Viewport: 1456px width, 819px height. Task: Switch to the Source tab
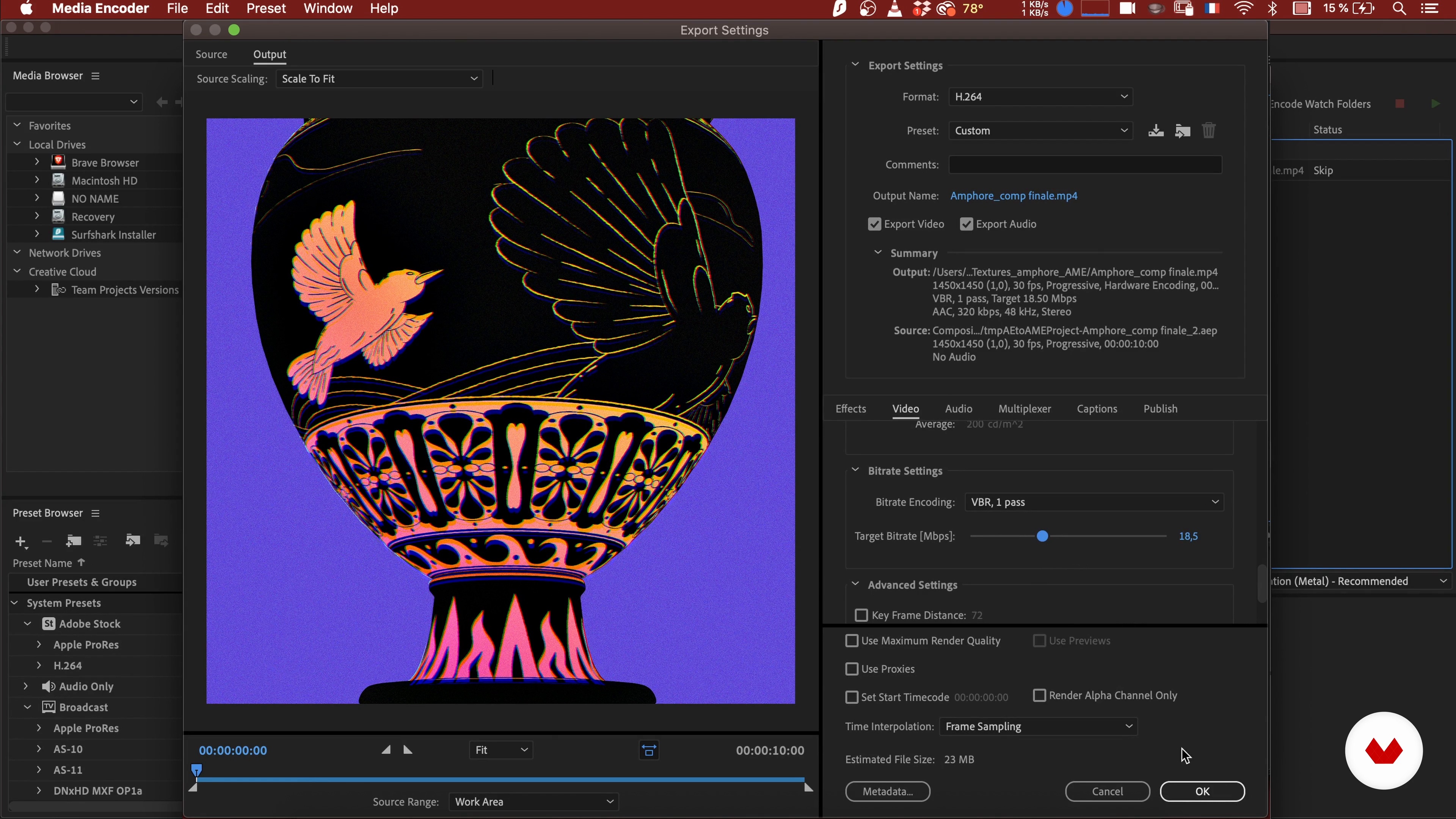point(212,54)
